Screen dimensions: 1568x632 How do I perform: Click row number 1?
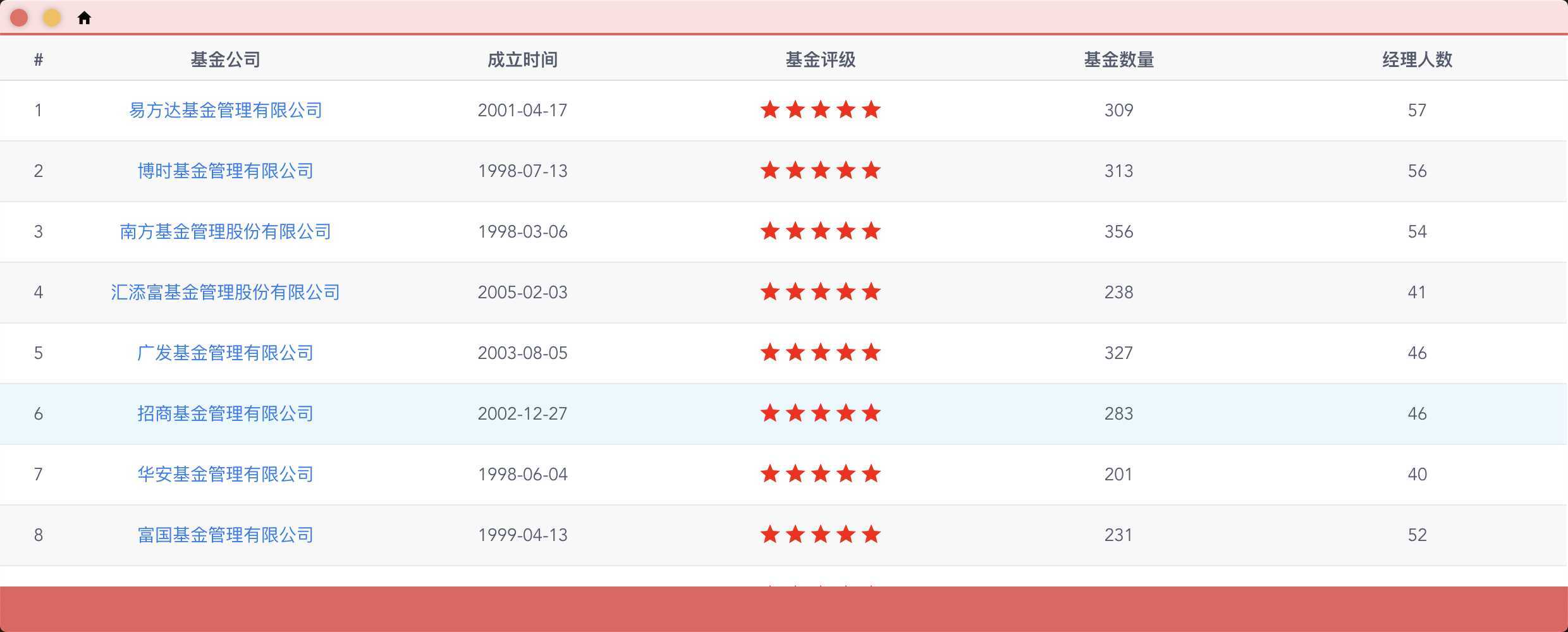[39, 110]
